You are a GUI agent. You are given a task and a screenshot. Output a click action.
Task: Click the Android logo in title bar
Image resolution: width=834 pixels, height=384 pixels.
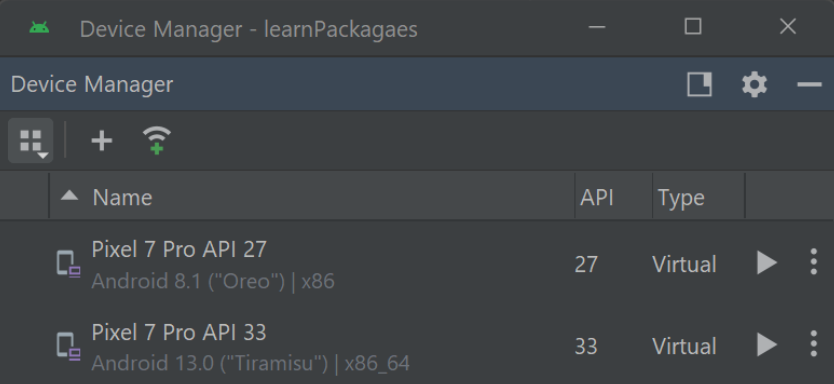click(39, 28)
